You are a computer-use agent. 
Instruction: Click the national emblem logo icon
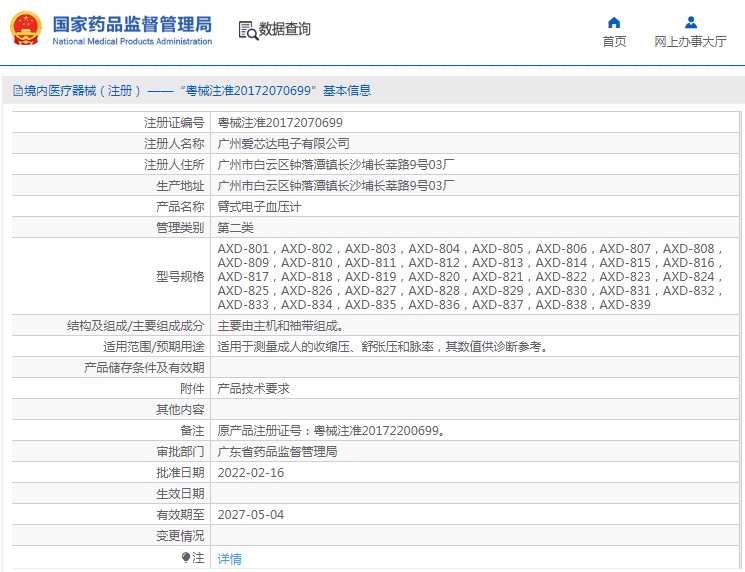(x=26, y=29)
